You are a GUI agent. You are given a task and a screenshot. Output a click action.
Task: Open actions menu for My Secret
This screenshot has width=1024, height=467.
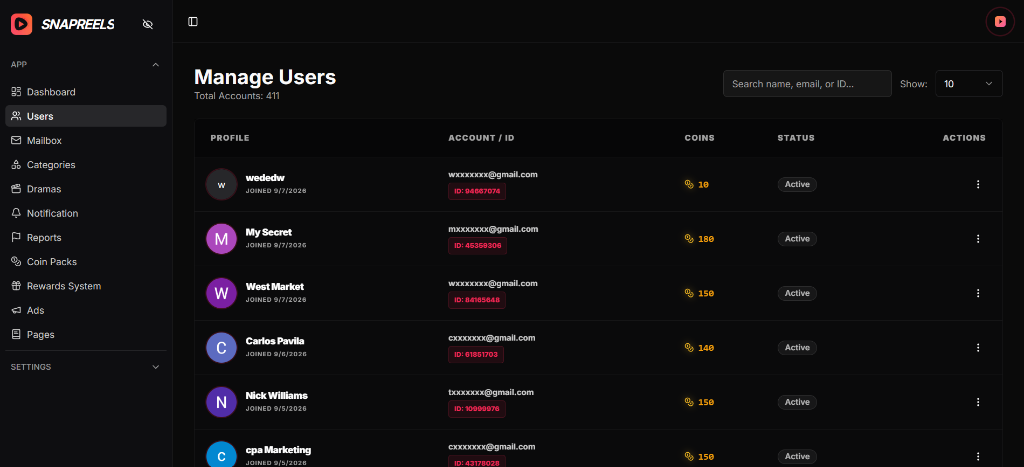tap(978, 238)
